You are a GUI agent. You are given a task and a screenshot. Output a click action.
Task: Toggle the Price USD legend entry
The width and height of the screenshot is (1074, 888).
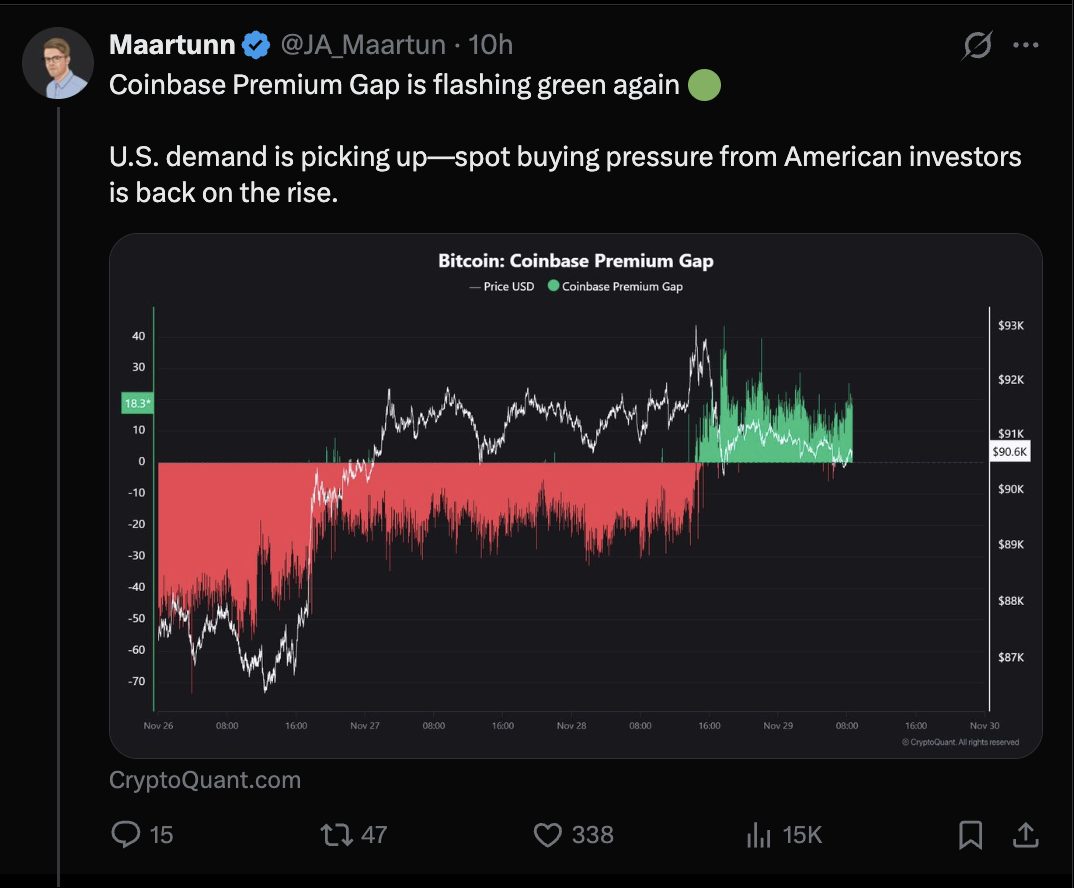coord(500,286)
